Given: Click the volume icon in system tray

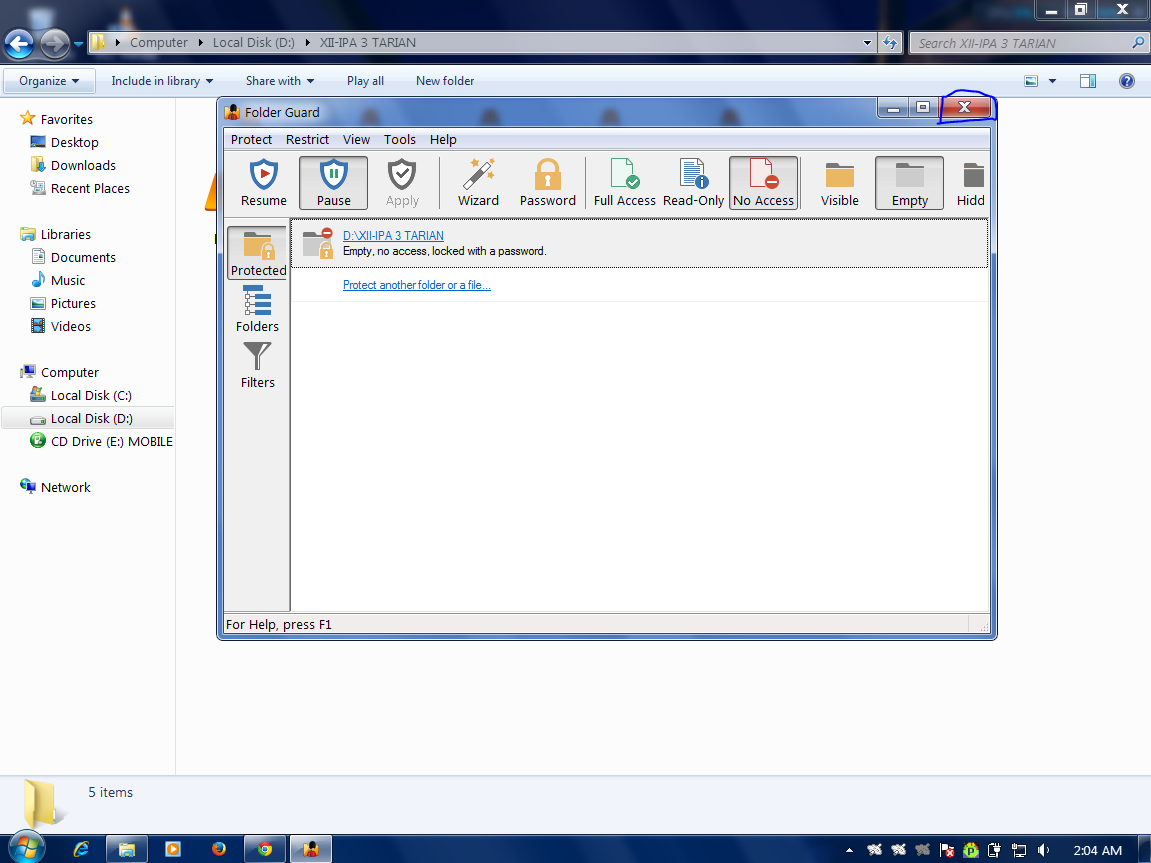Looking at the screenshot, I should tap(1043, 850).
